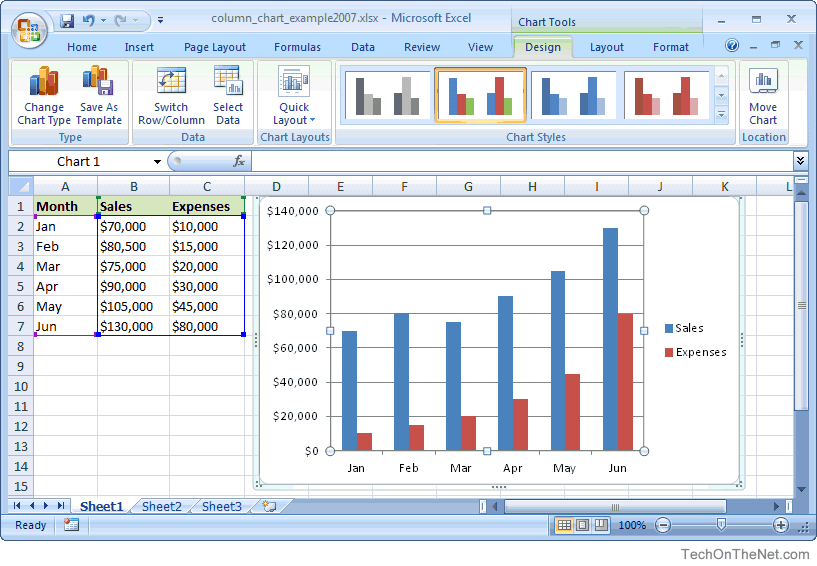
Task: Click the insert function fx icon
Action: 239,161
